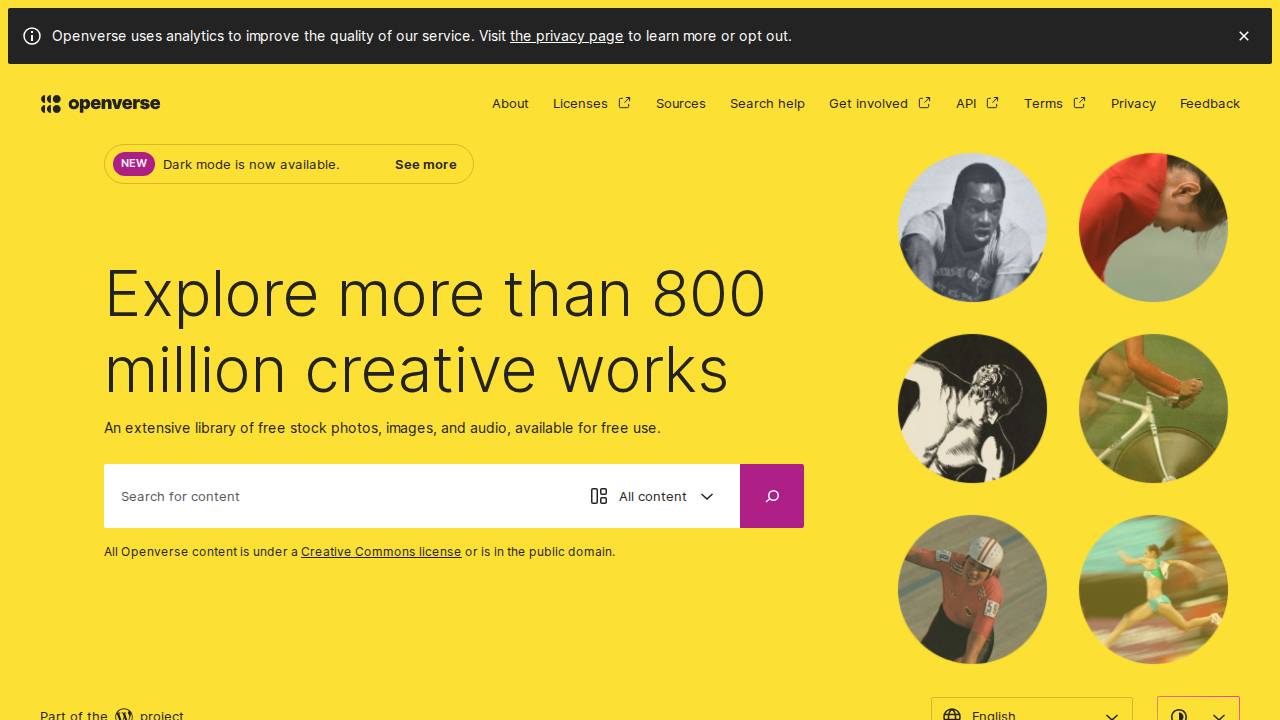Open the privacy page link
The width and height of the screenshot is (1280, 720).
pos(566,36)
